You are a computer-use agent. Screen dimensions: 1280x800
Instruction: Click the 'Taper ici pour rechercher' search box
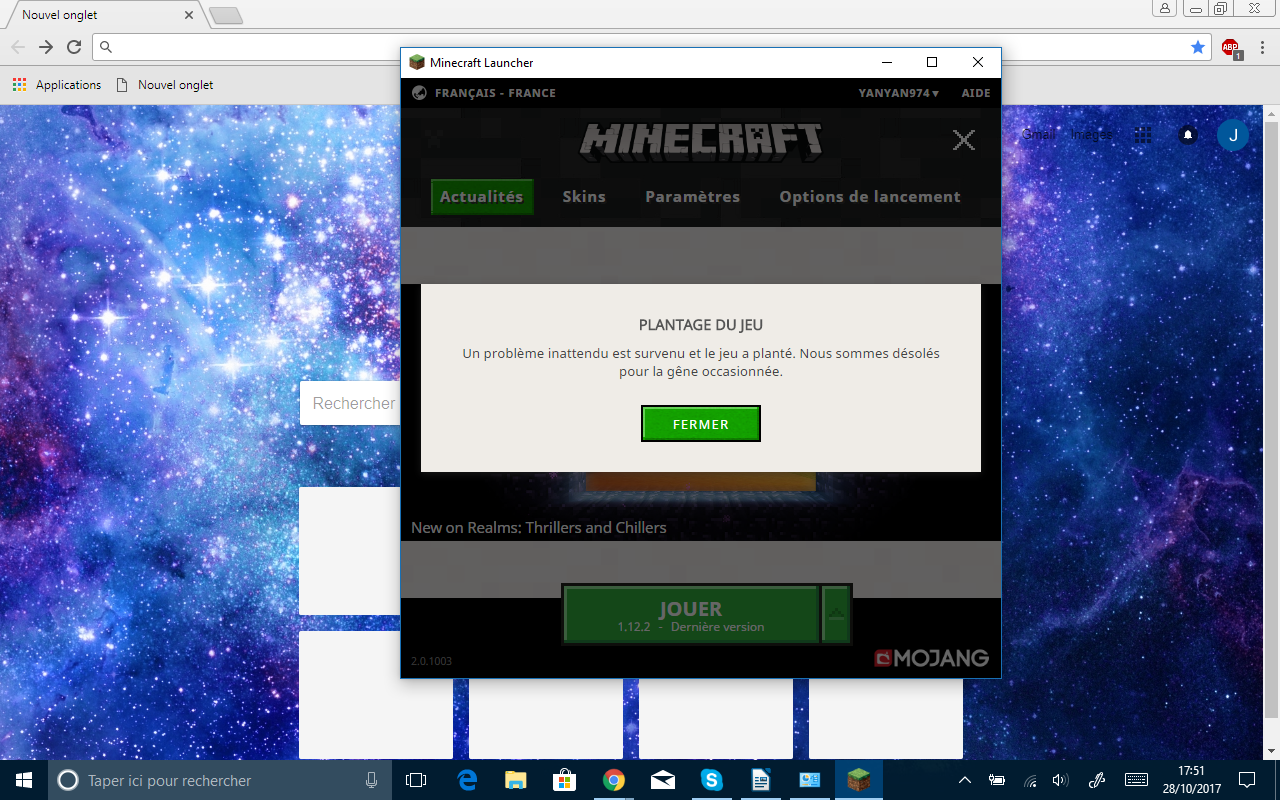click(x=220, y=780)
